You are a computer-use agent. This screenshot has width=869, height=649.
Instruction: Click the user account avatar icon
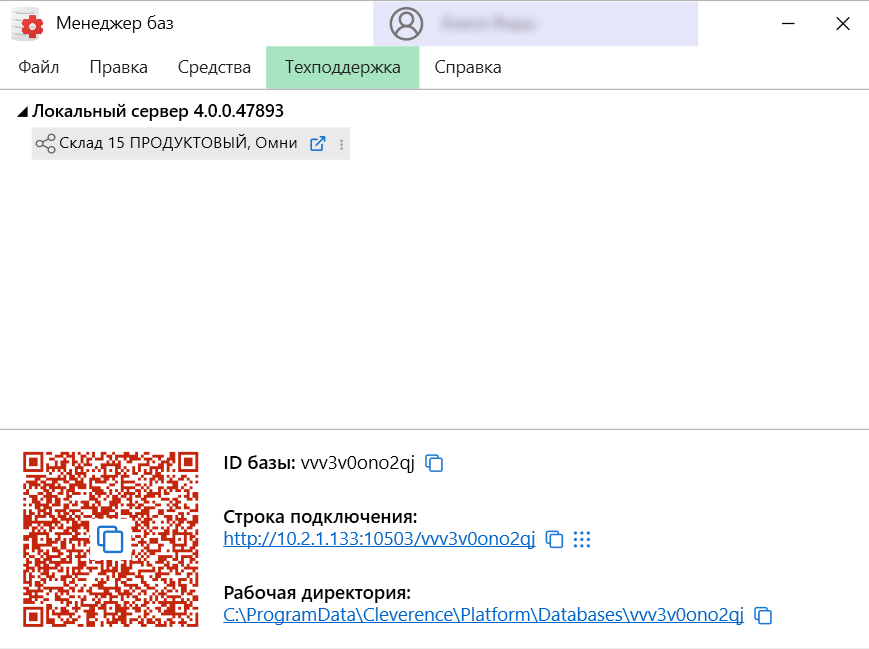point(406,24)
